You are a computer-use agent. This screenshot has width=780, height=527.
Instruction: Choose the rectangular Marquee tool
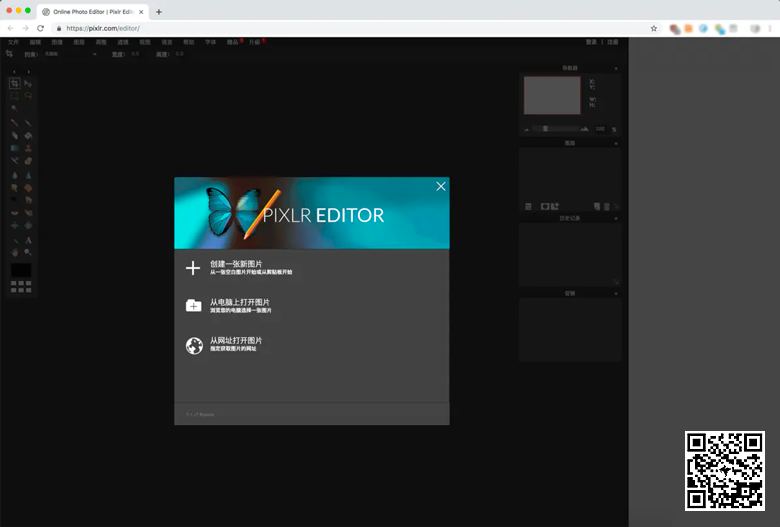pyautogui.click(x=14, y=96)
